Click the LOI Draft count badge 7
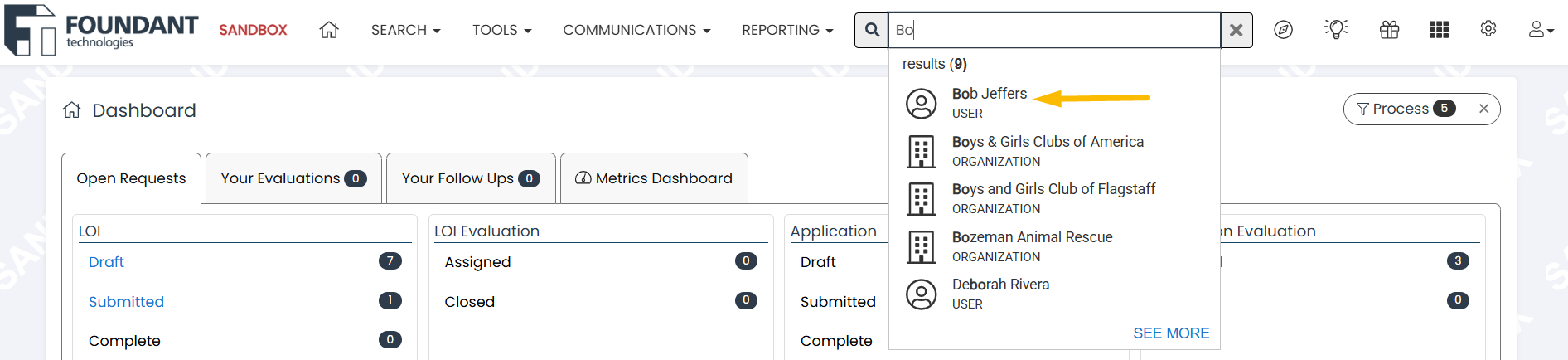The width and height of the screenshot is (1568, 360). 390,261
